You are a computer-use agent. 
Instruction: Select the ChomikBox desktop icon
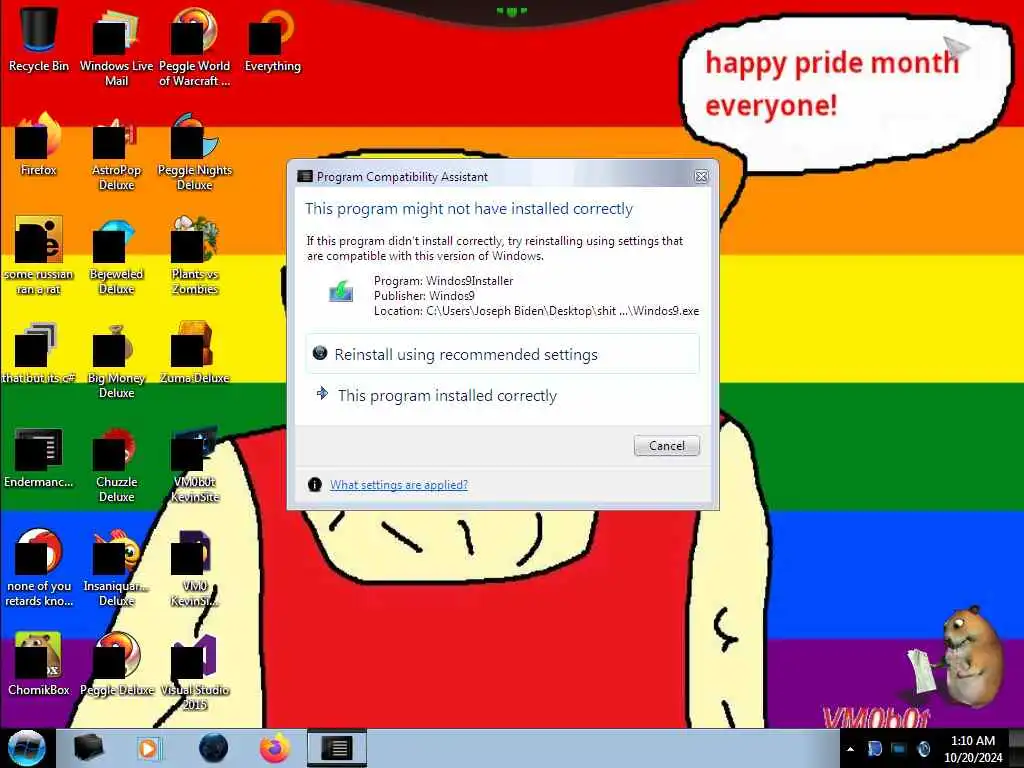pyautogui.click(x=39, y=664)
